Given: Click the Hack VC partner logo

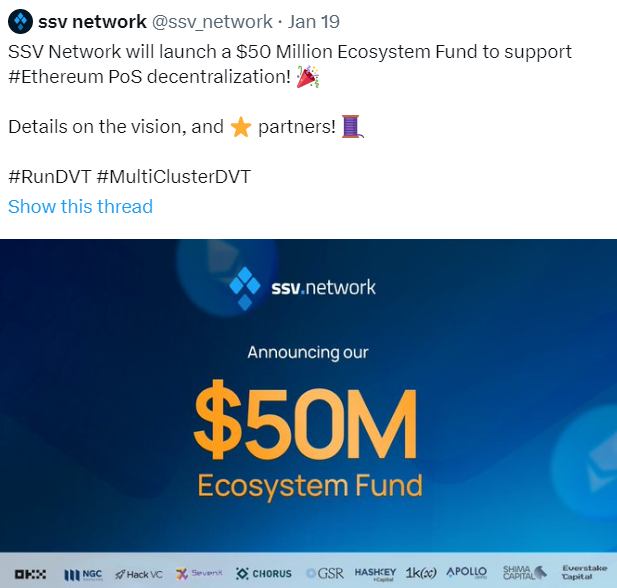Looking at the screenshot, I should click(x=139, y=575).
